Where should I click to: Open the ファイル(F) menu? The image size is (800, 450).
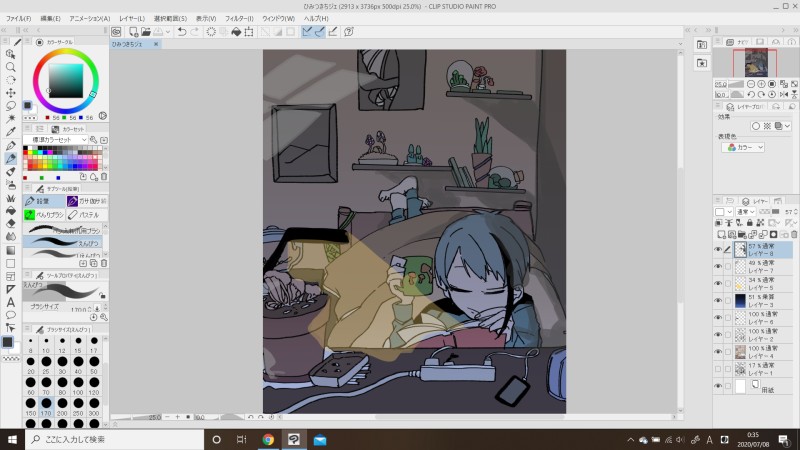coord(18,18)
